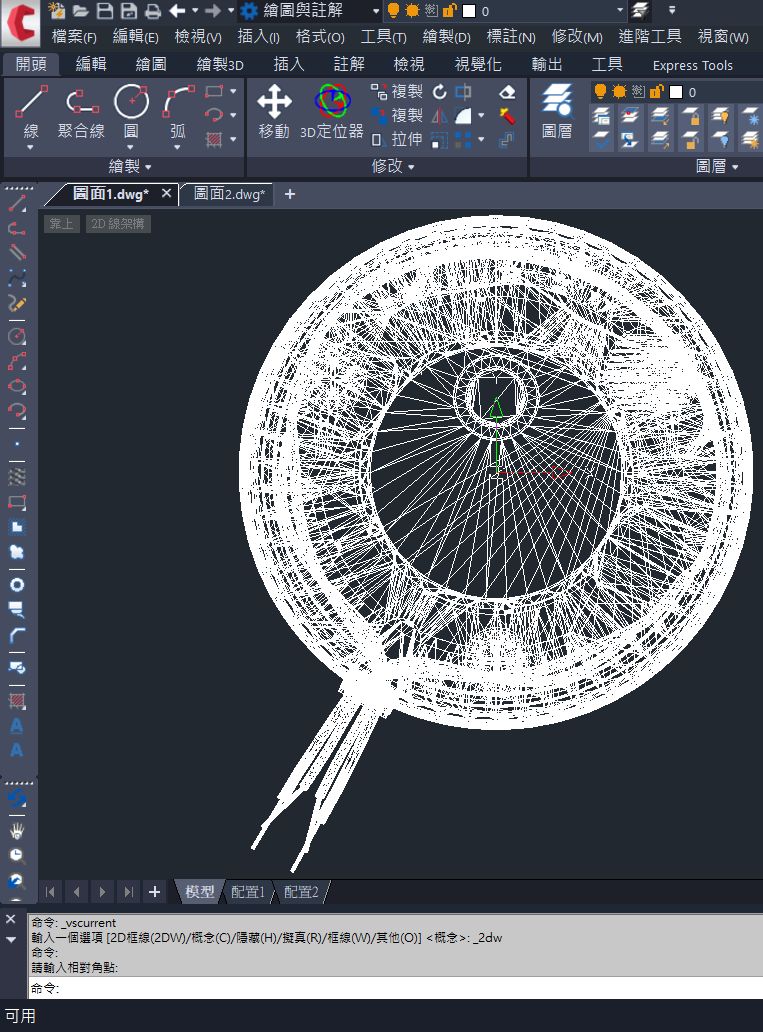Click the Print icon in quick access toolbar

tap(153, 11)
